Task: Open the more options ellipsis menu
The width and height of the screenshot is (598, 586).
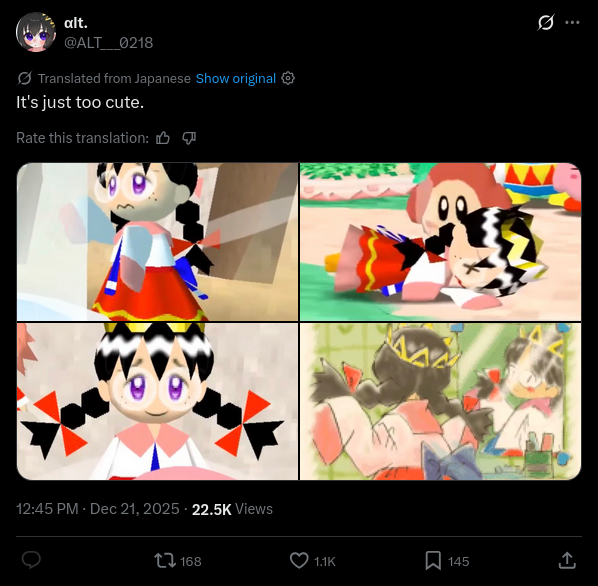Action: (572, 23)
